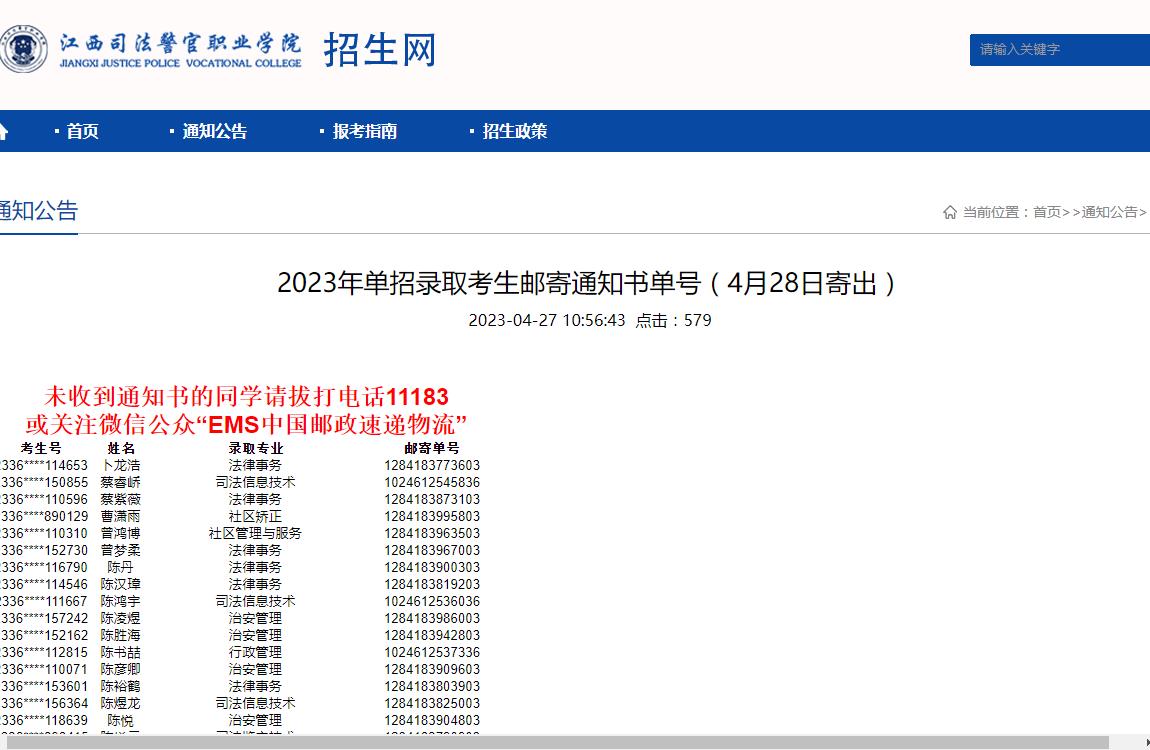1150x750 pixels.
Task: Click the 首页 breadcrumb link
Action: (x=1047, y=212)
